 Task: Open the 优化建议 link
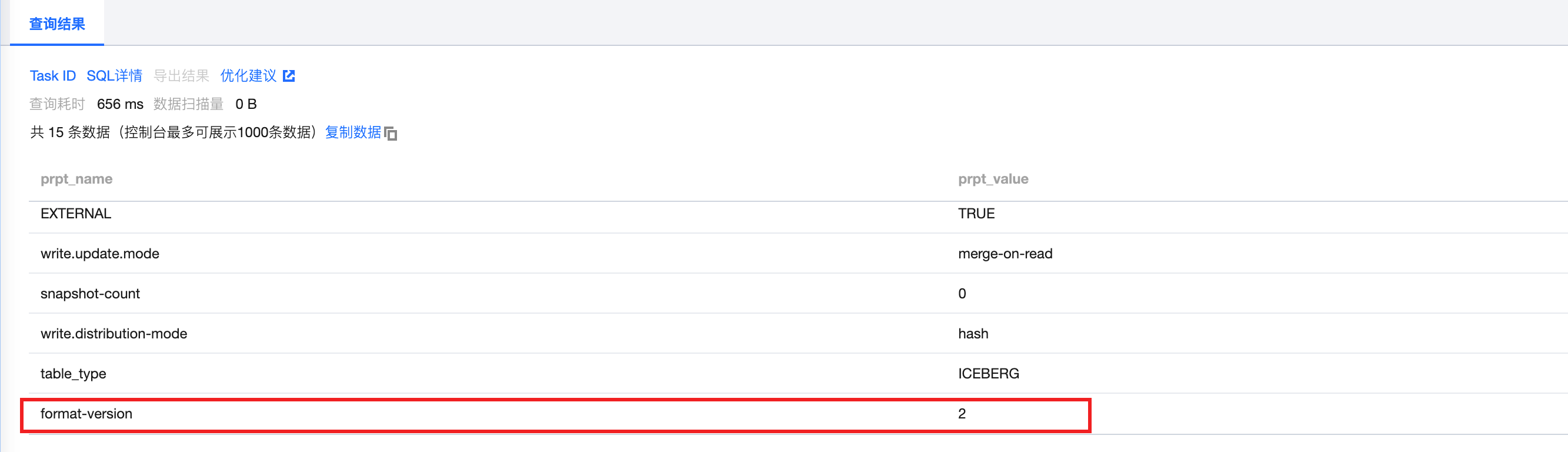248,75
